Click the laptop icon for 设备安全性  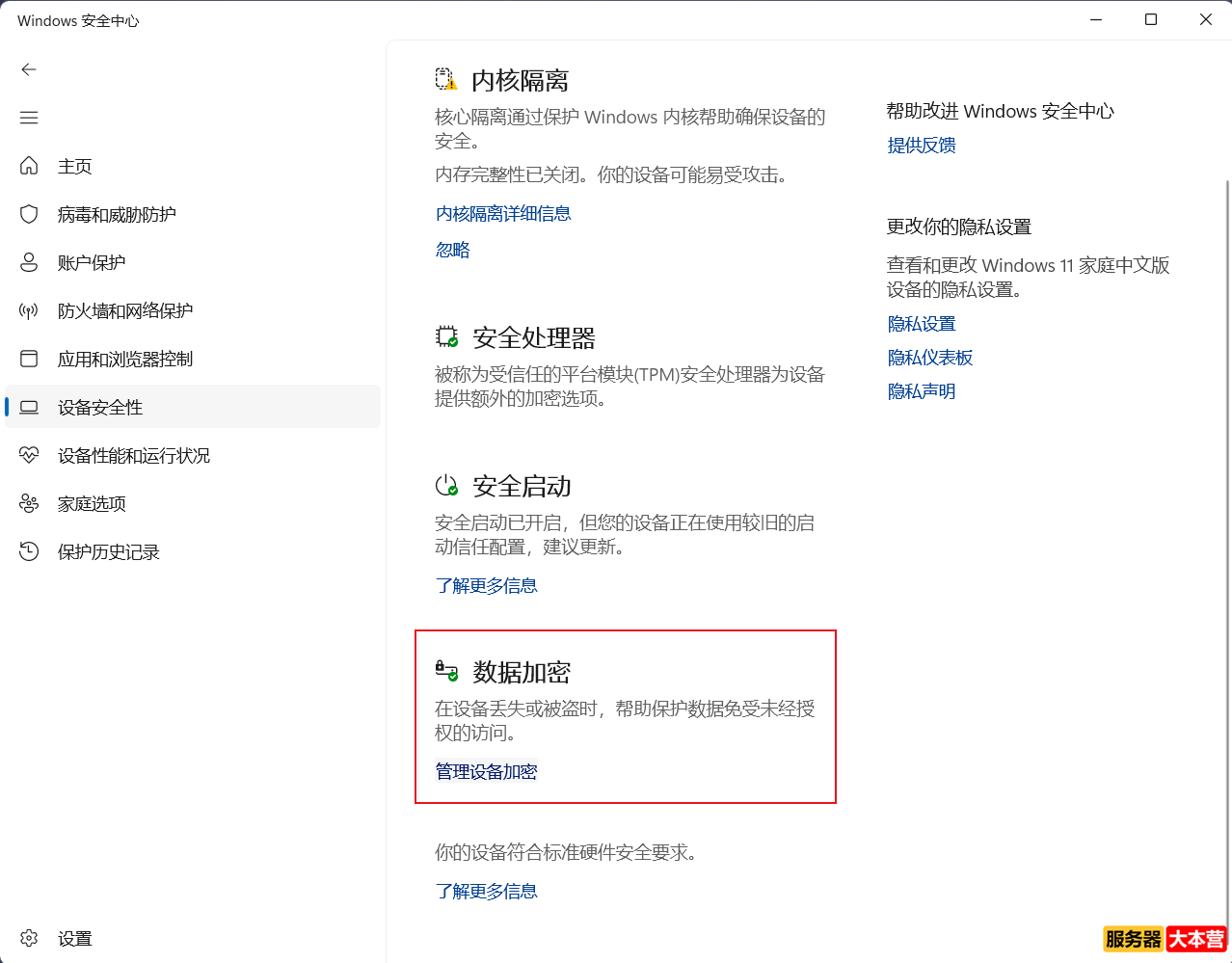tap(29, 407)
